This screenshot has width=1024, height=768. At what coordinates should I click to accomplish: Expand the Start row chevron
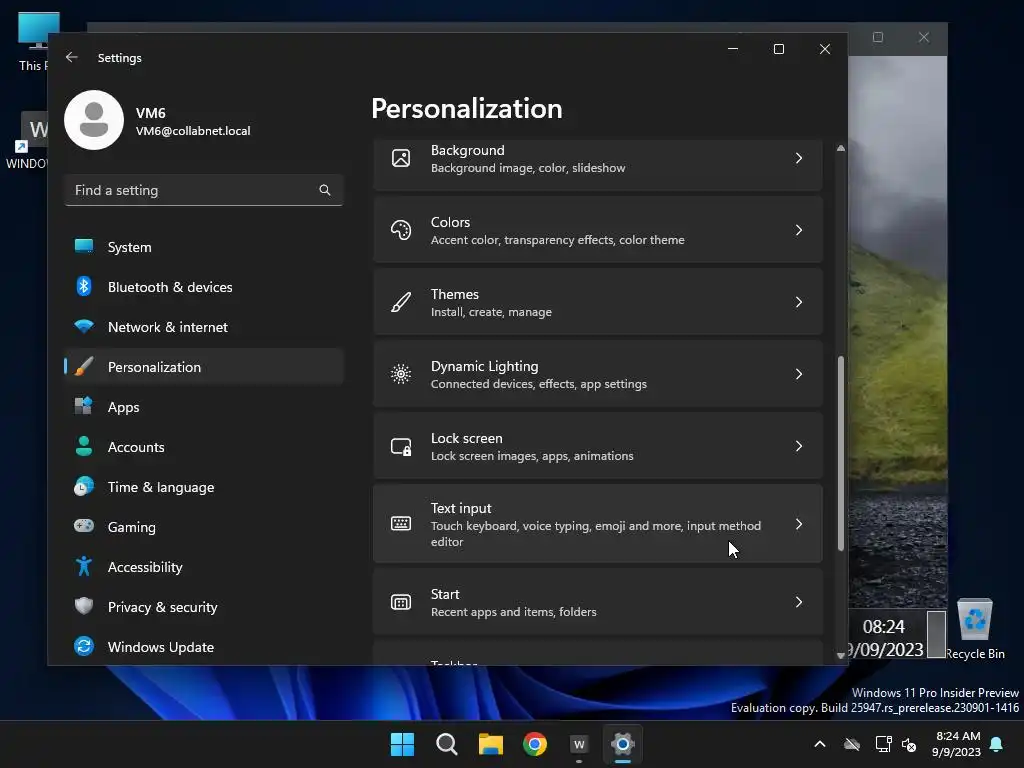point(799,602)
